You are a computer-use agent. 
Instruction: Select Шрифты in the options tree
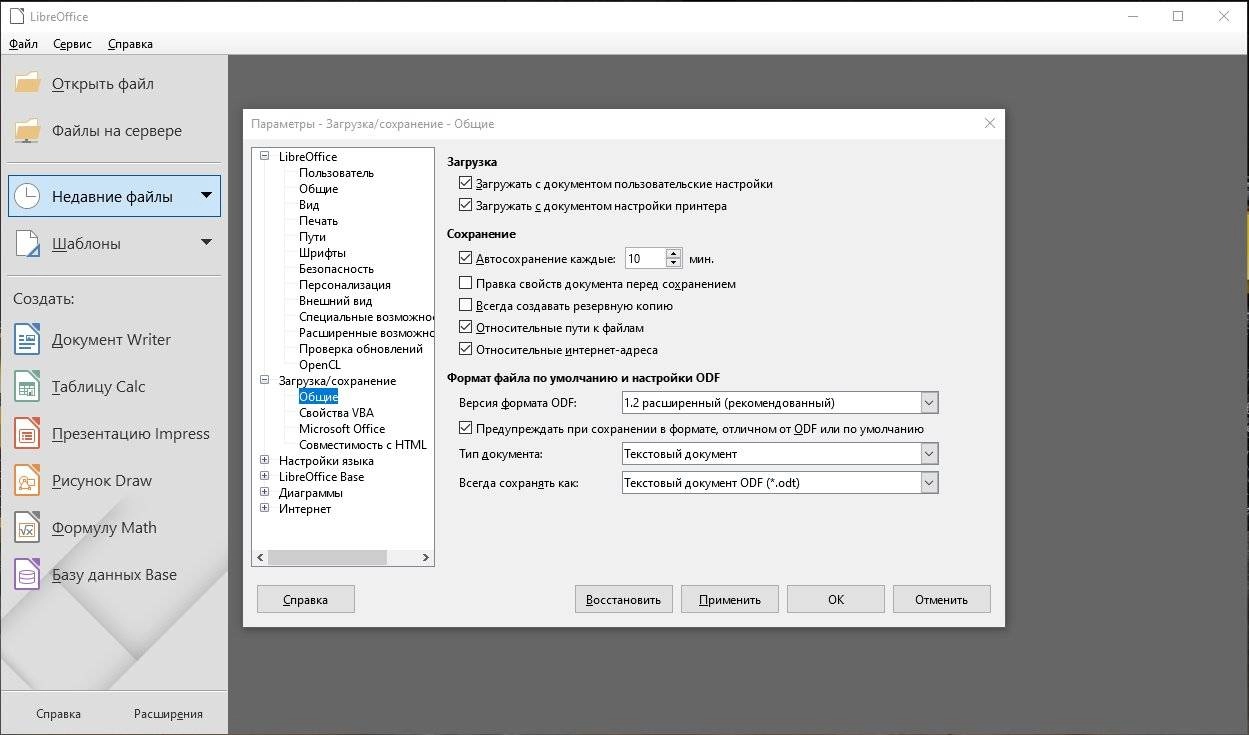tap(322, 252)
